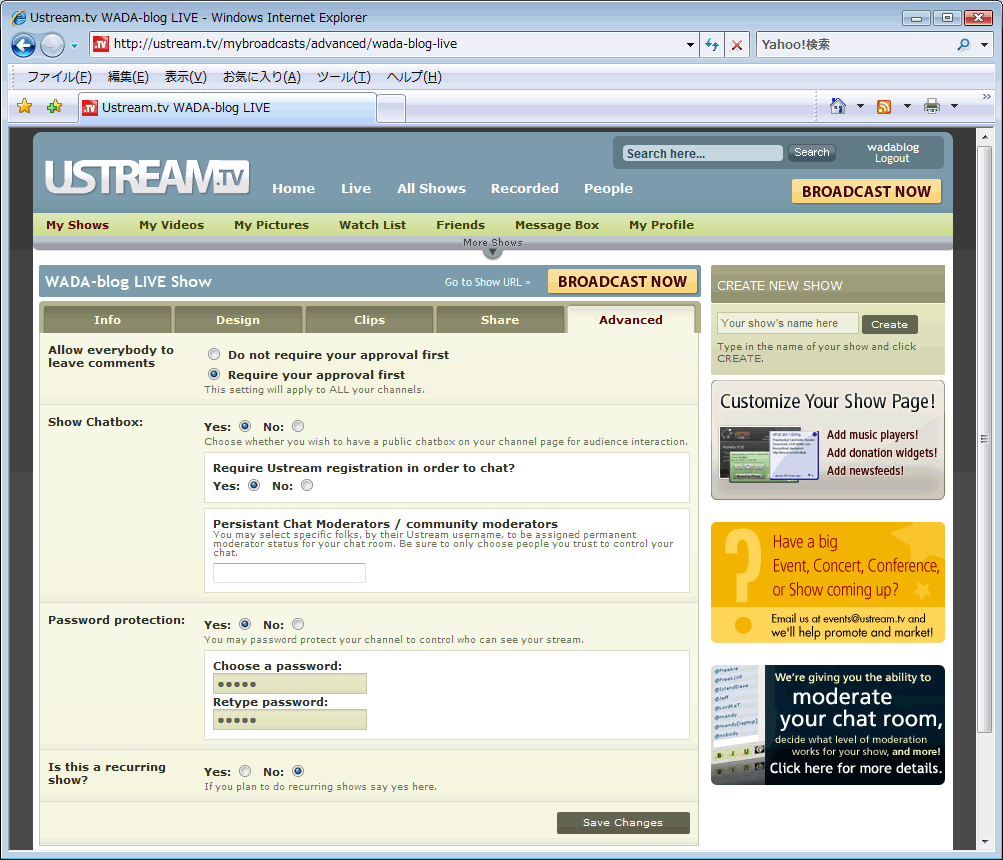The width and height of the screenshot is (1003, 860).
Task: Click the Print icon in toolbar
Action: click(932, 107)
